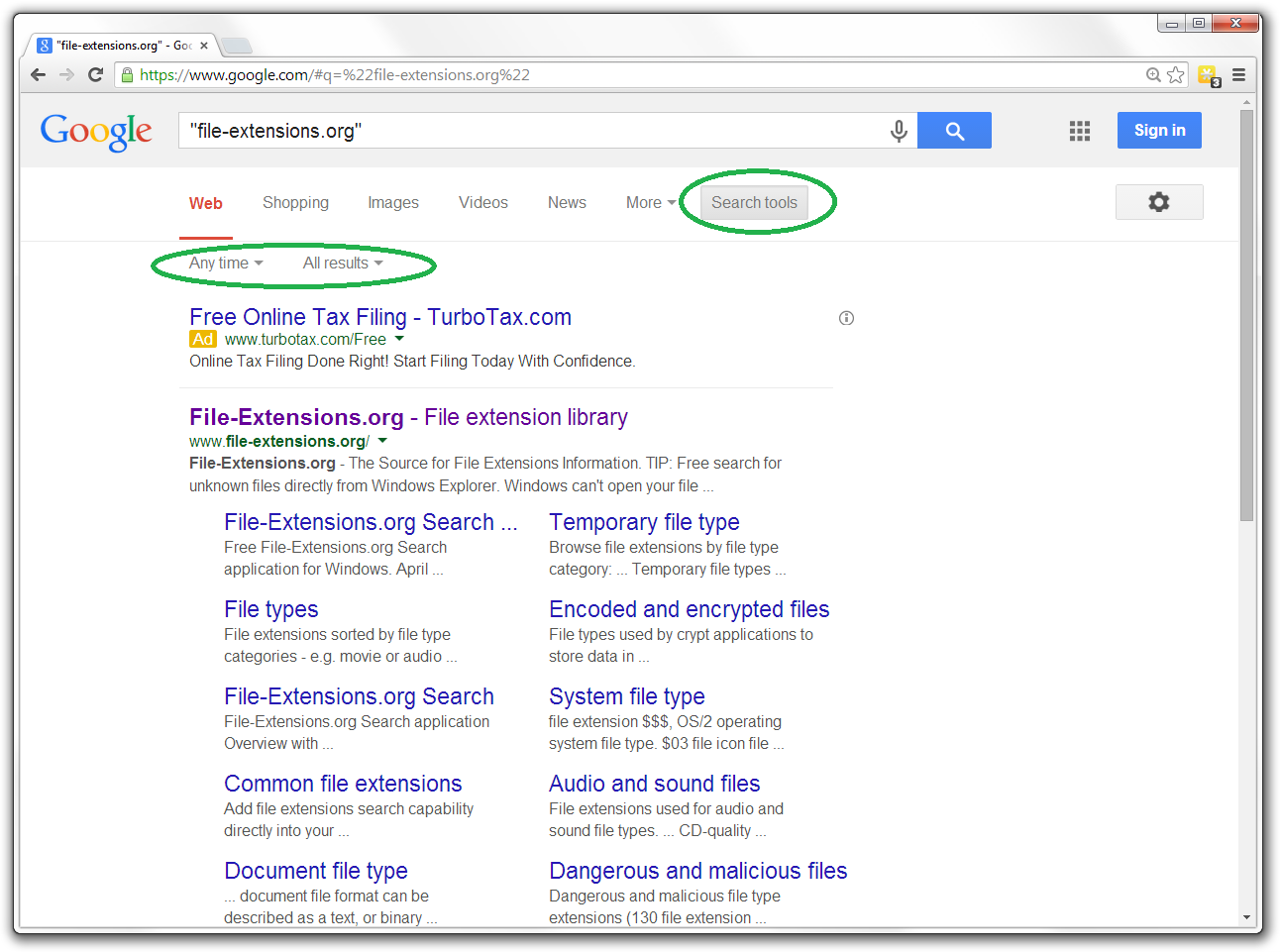Image resolution: width=1281 pixels, height=952 pixels.
Task: Open the Any time filter dropdown
Action: pyautogui.click(x=223, y=263)
